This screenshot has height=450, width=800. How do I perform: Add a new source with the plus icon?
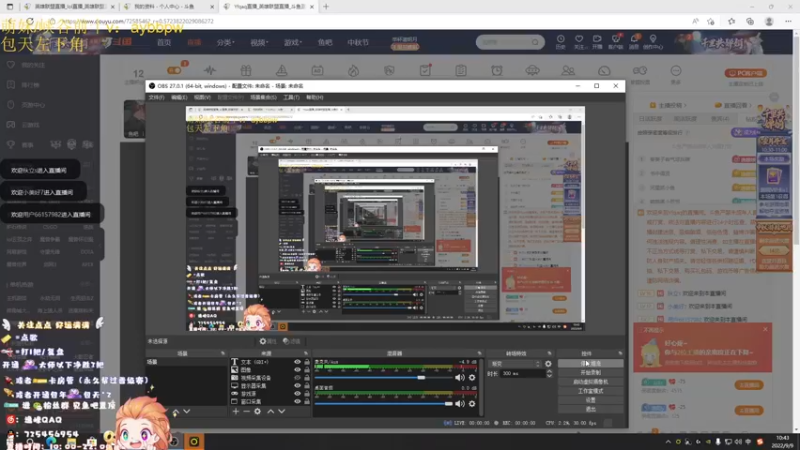coord(236,411)
